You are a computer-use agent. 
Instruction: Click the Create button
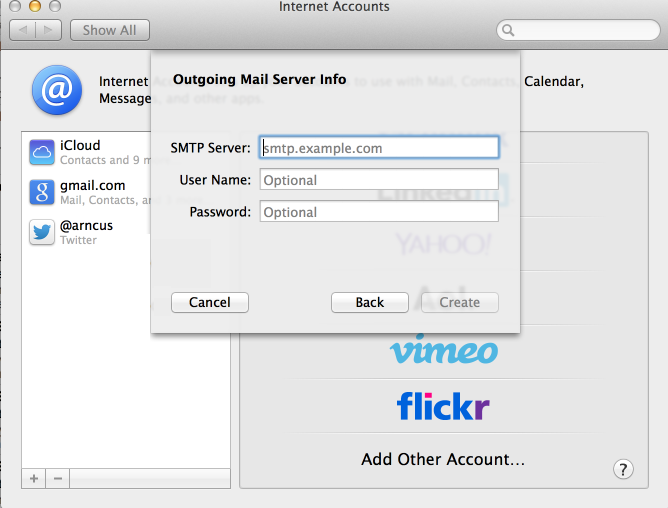tap(460, 303)
